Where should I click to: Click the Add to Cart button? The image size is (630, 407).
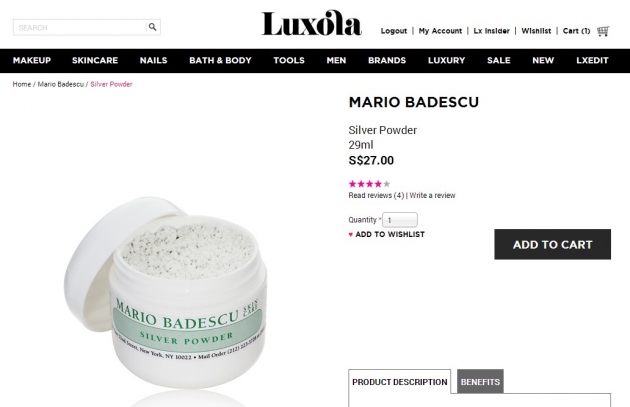pyautogui.click(x=552, y=244)
